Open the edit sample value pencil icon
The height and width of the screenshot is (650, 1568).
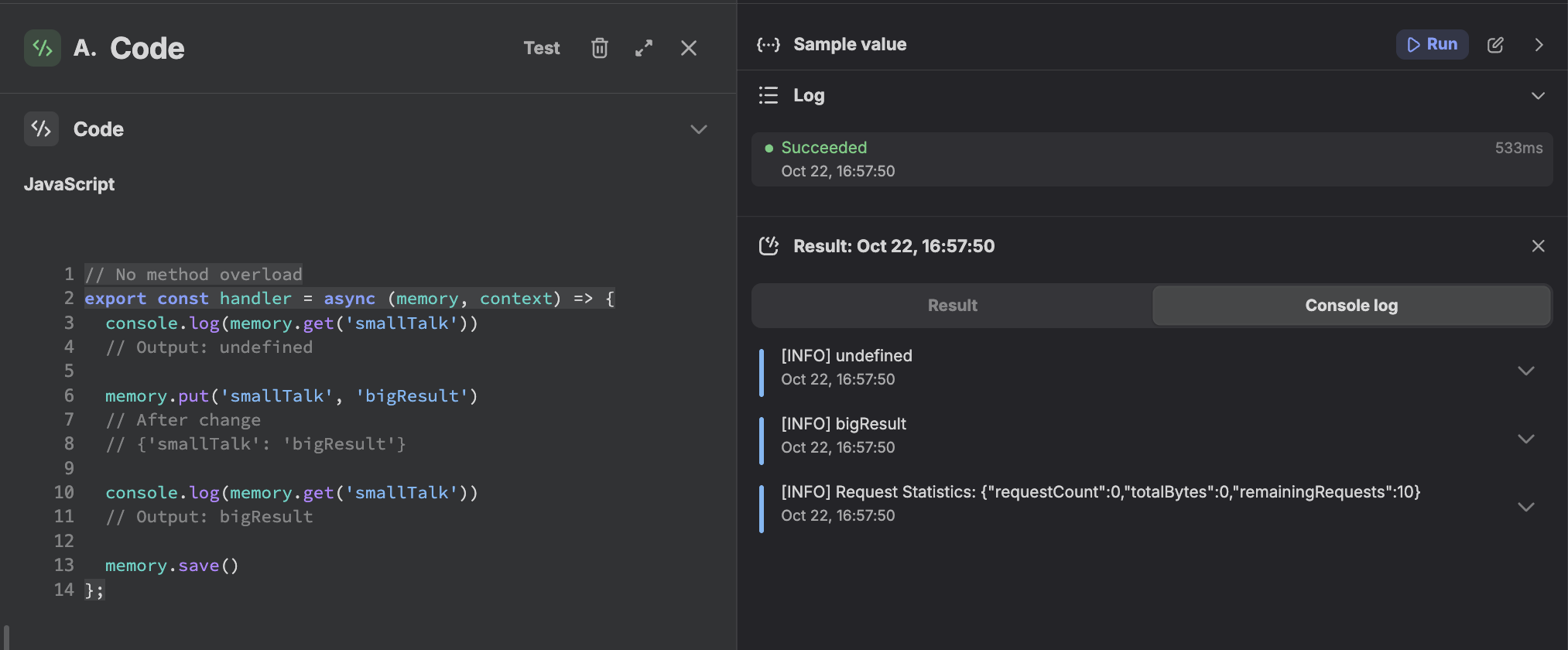point(1495,45)
